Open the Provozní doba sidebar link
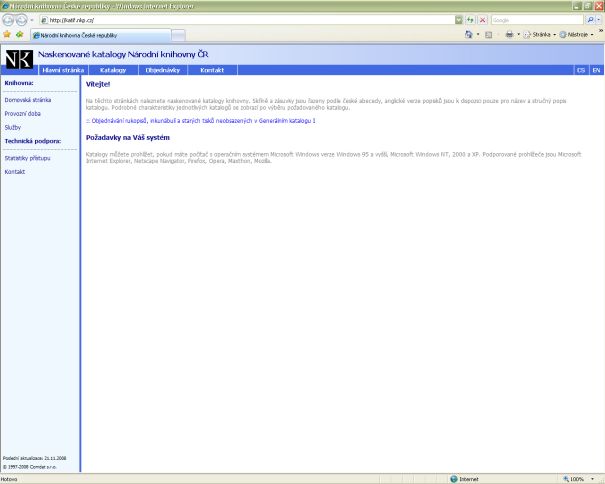The image size is (605, 484). pos(22,113)
